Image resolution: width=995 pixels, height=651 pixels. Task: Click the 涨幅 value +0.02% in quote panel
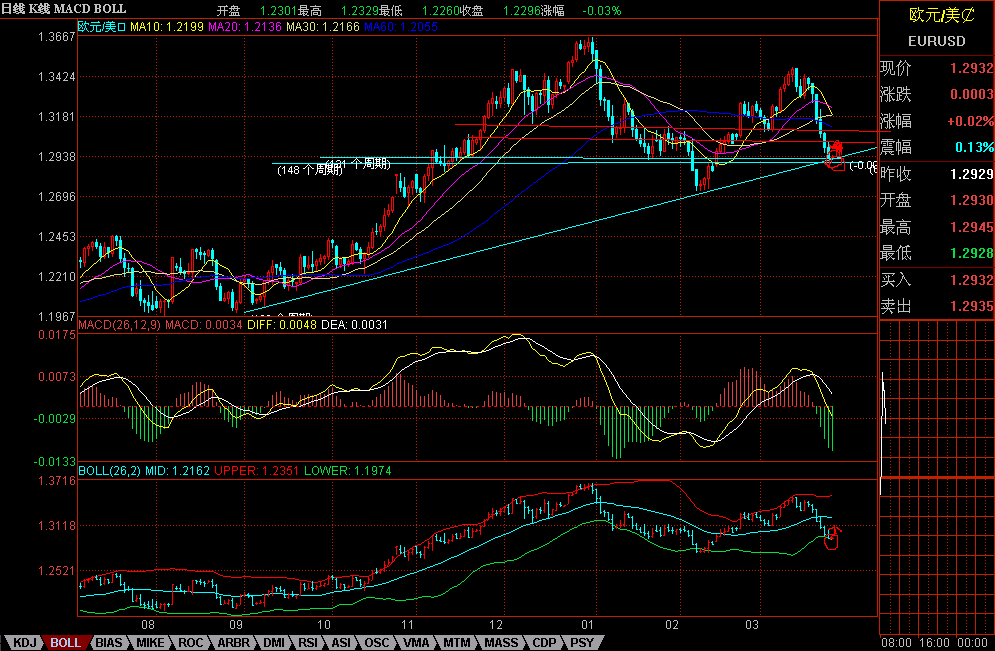970,121
